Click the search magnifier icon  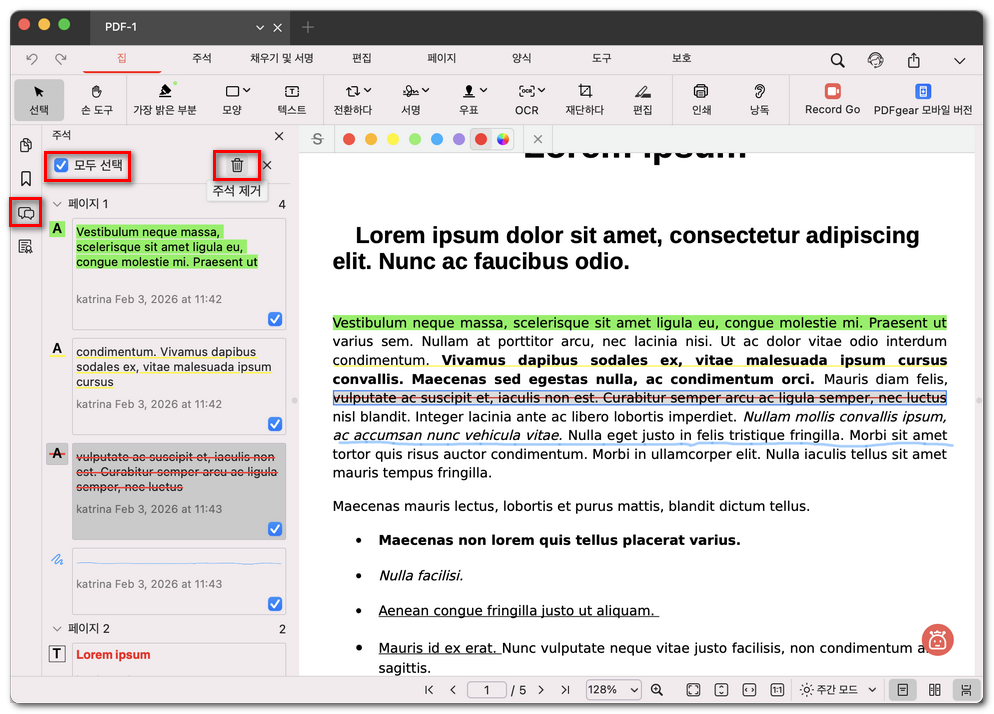[837, 60]
